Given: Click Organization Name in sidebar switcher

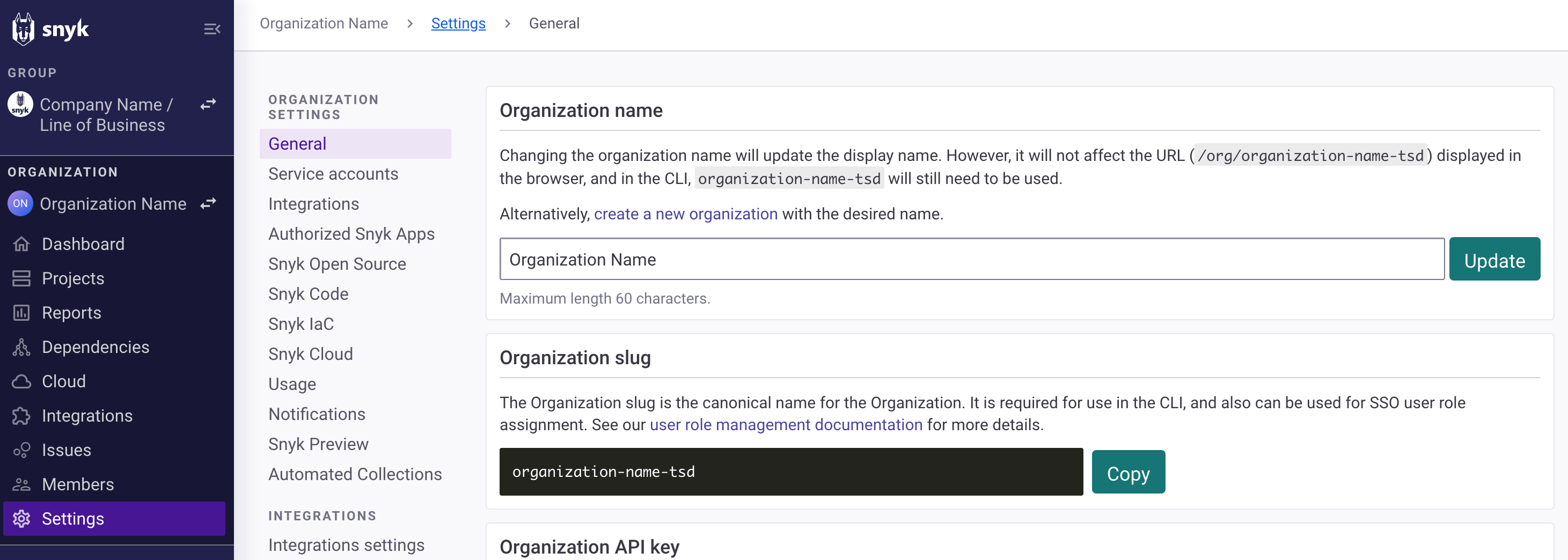Looking at the screenshot, I should coord(113,204).
